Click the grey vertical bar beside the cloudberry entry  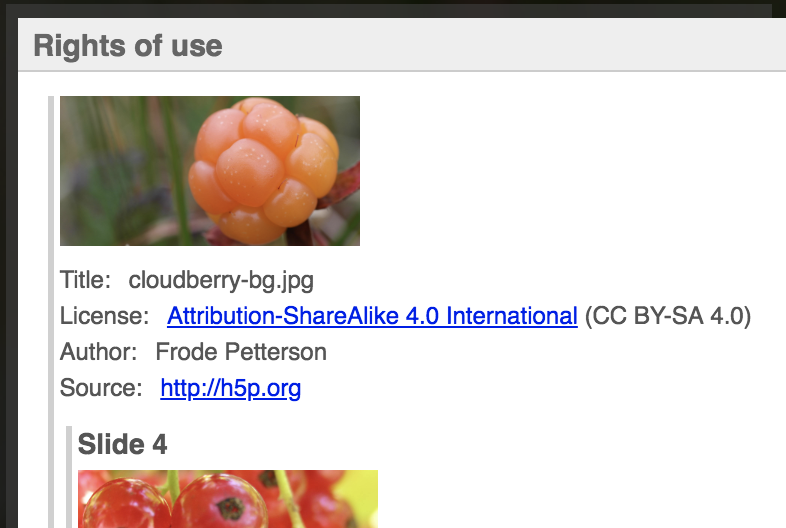click(51, 312)
